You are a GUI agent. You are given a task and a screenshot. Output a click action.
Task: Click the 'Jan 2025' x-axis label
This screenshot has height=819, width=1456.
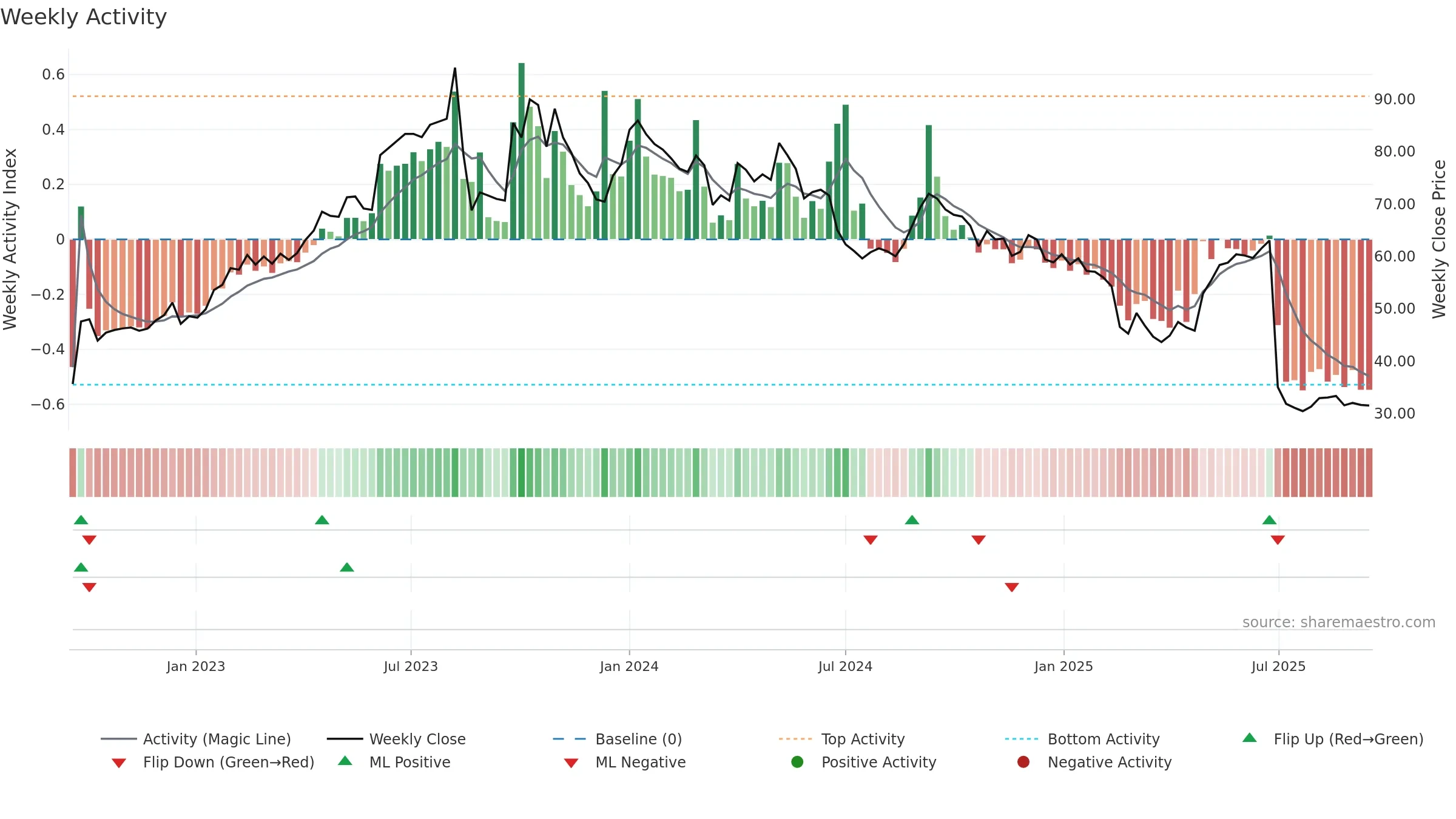coord(1063,666)
